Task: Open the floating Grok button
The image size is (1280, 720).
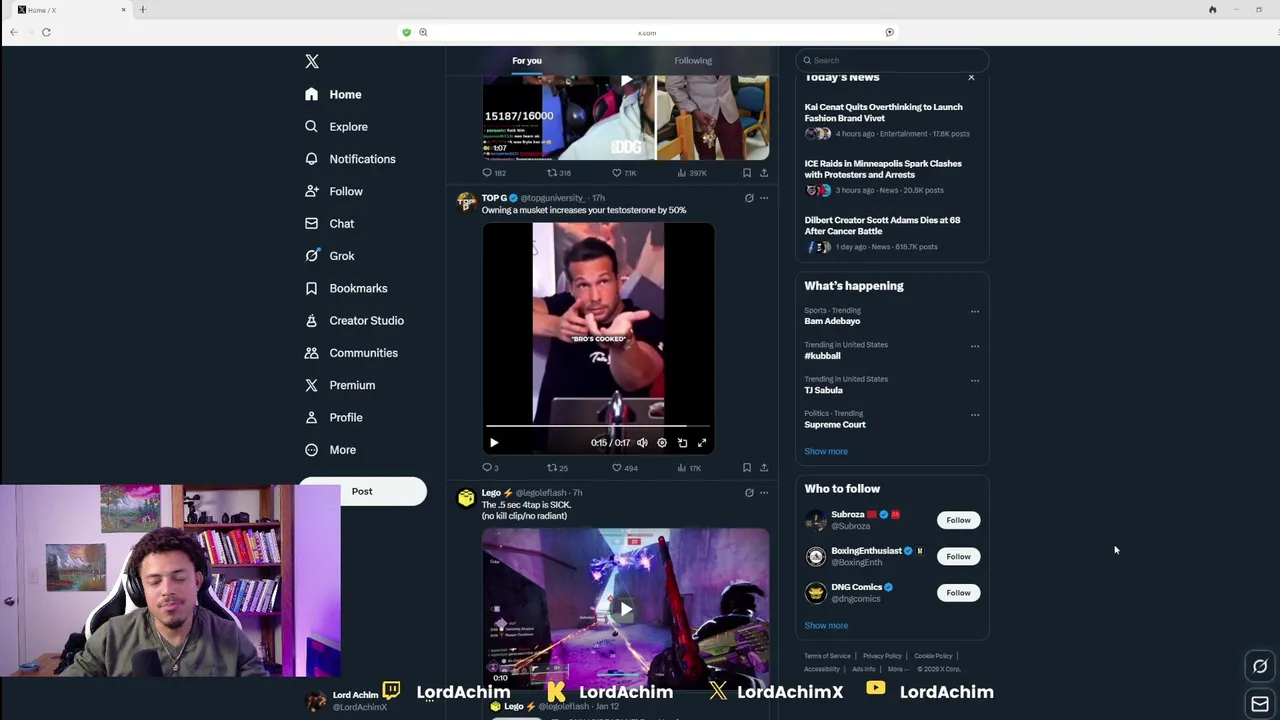Action: point(1260,667)
